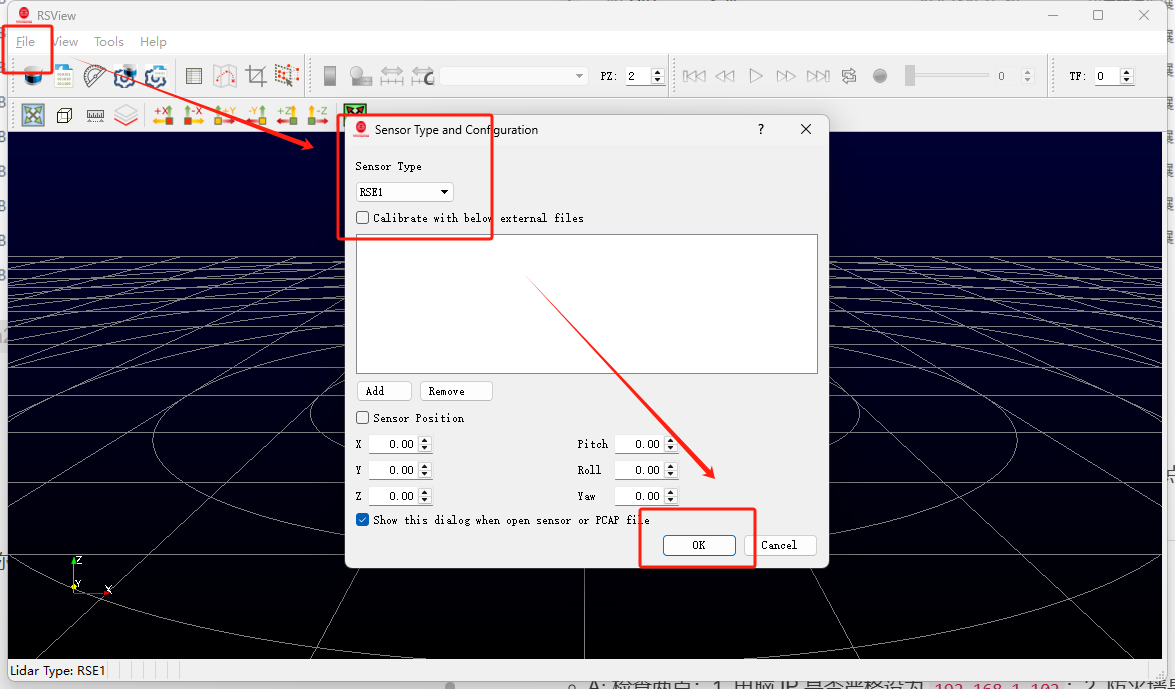
Task: Open the disabled combo box in toolbar
Action: 513,76
